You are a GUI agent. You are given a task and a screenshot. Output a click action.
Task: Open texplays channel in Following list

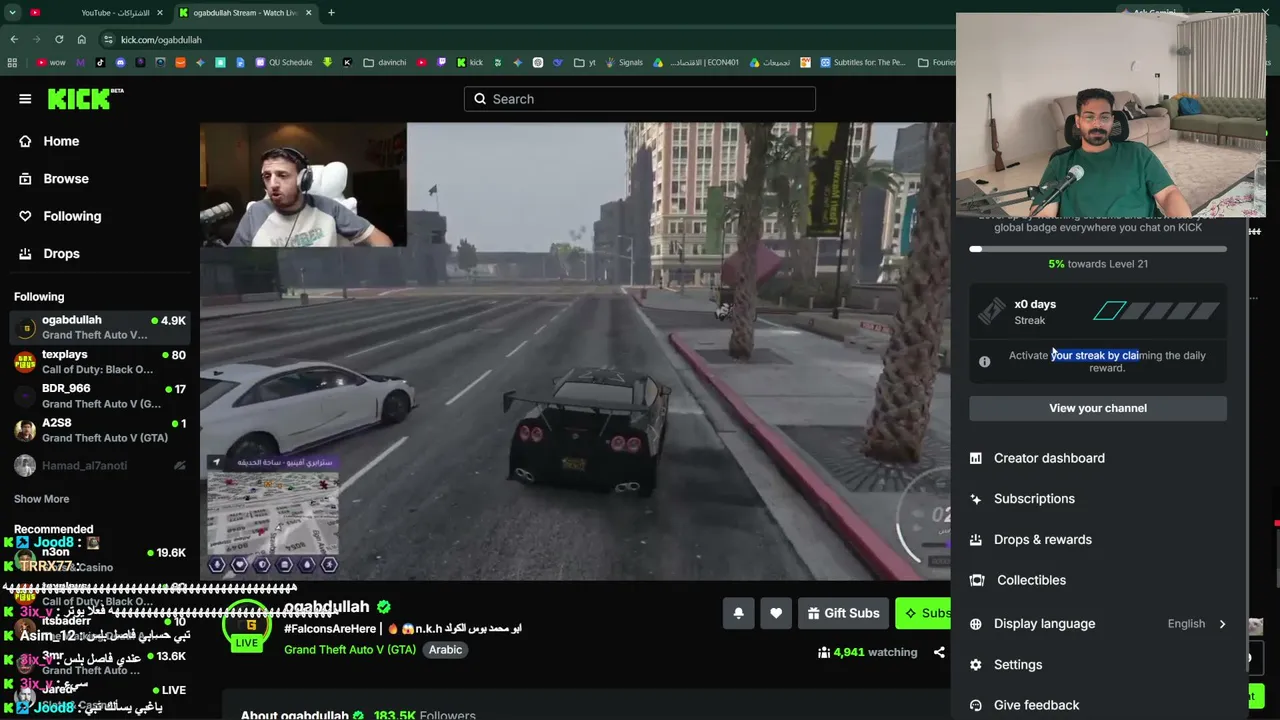[100, 362]
